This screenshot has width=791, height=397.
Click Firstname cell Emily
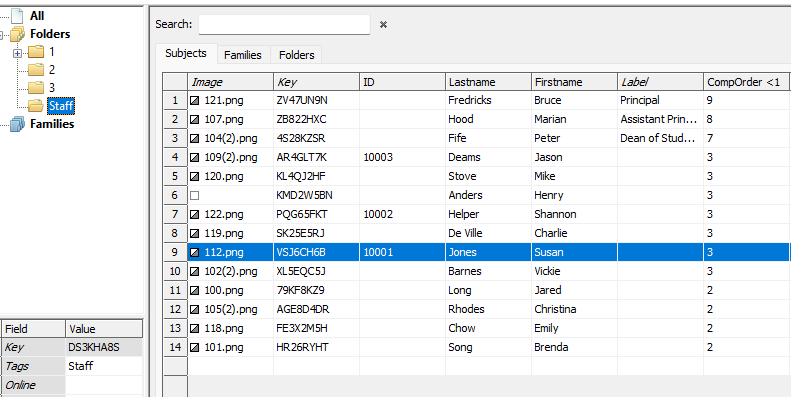click(x=574, y=328)
